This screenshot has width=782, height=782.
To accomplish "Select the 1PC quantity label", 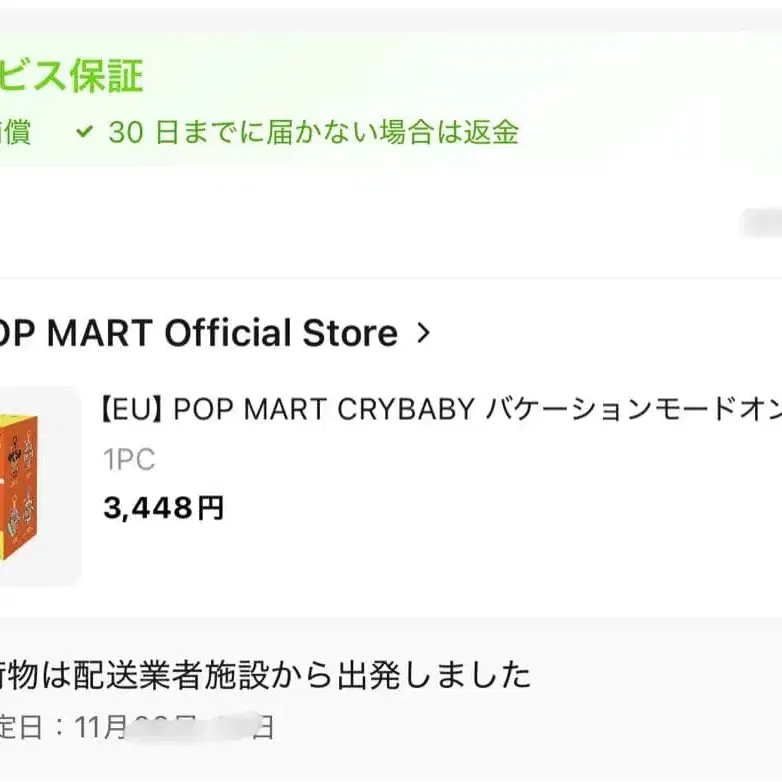I will [129, 460].
